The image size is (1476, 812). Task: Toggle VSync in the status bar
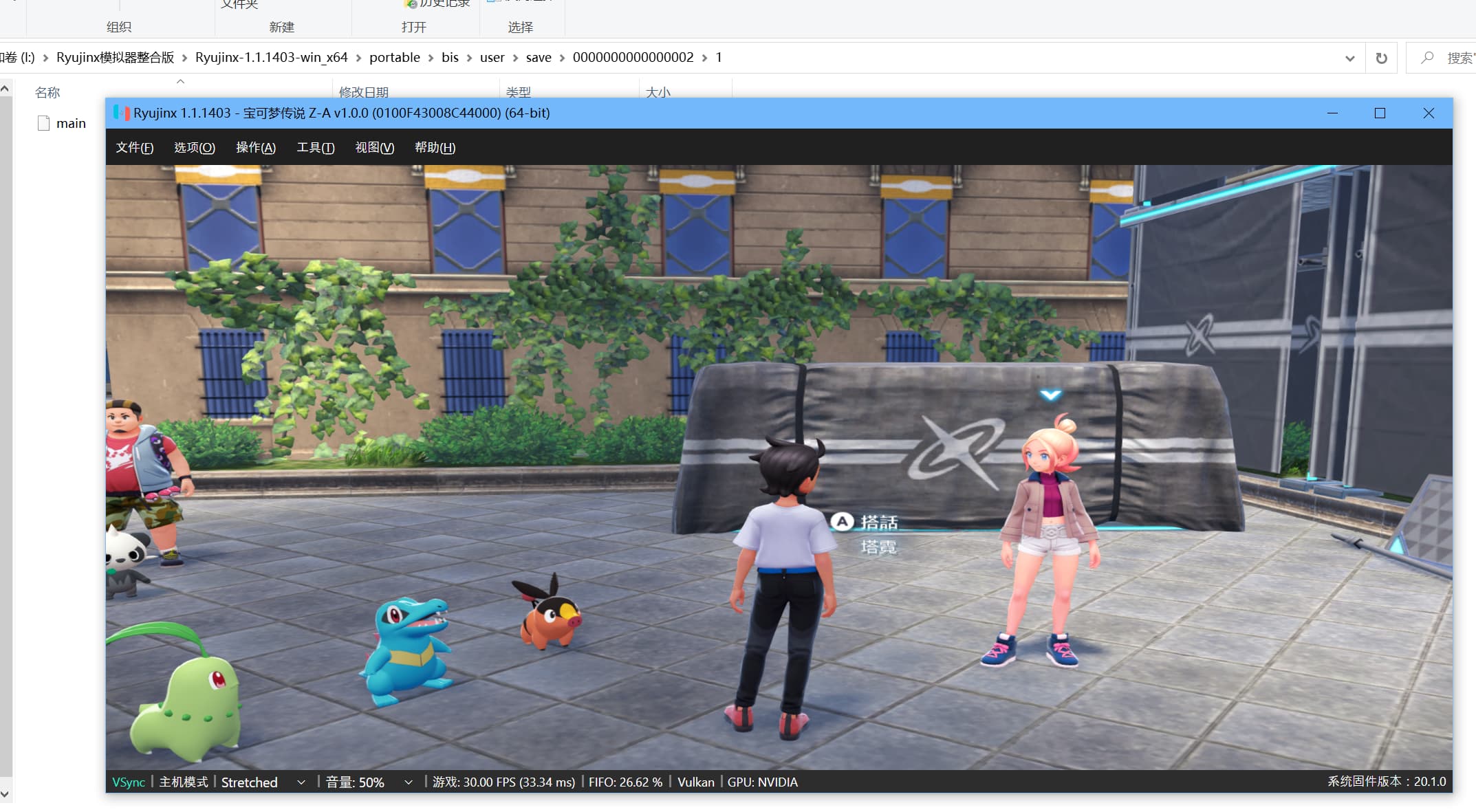click(129, 782)
